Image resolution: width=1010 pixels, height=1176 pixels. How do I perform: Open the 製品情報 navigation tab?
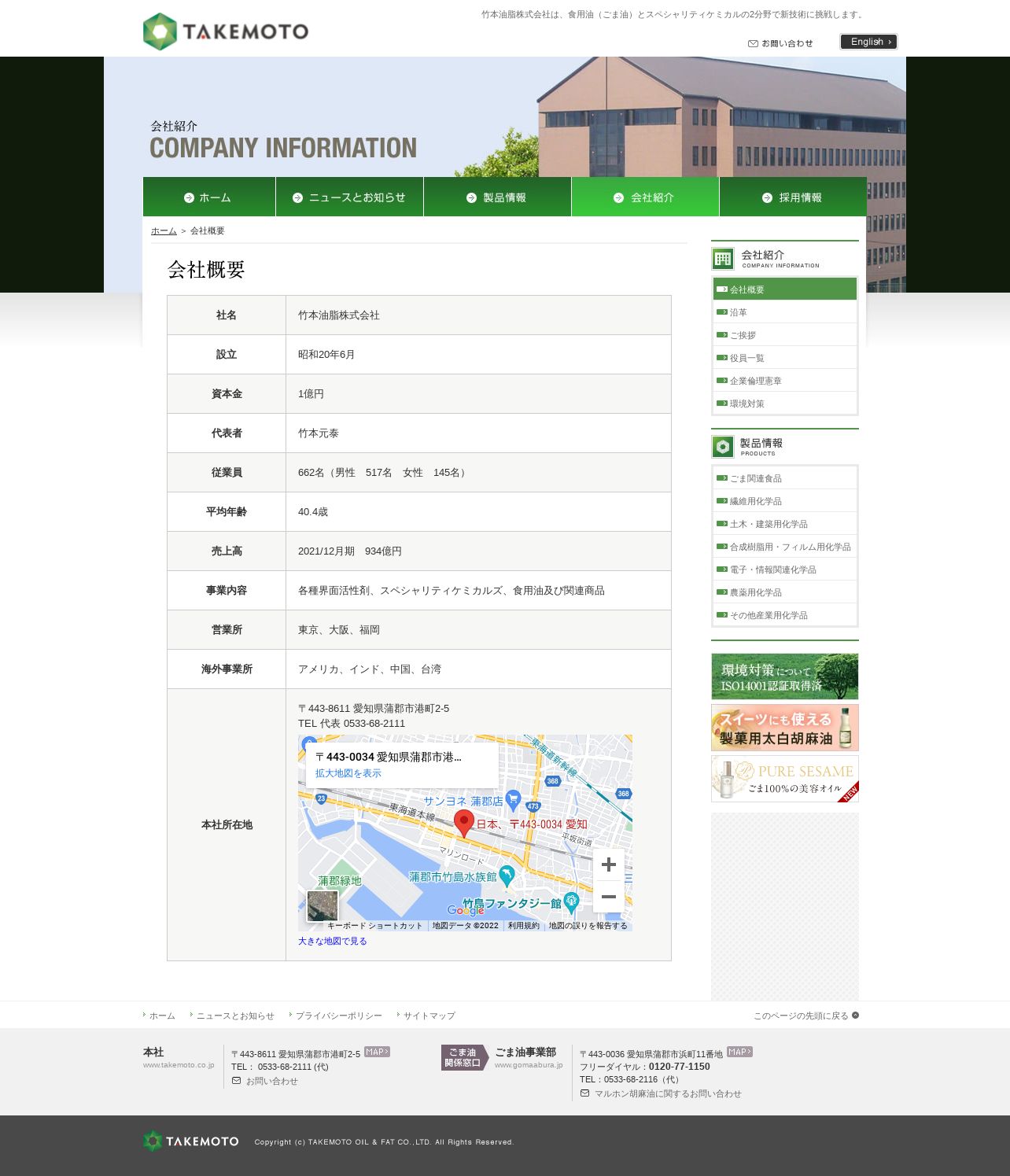pyautogui.click(x=497, y=197)
